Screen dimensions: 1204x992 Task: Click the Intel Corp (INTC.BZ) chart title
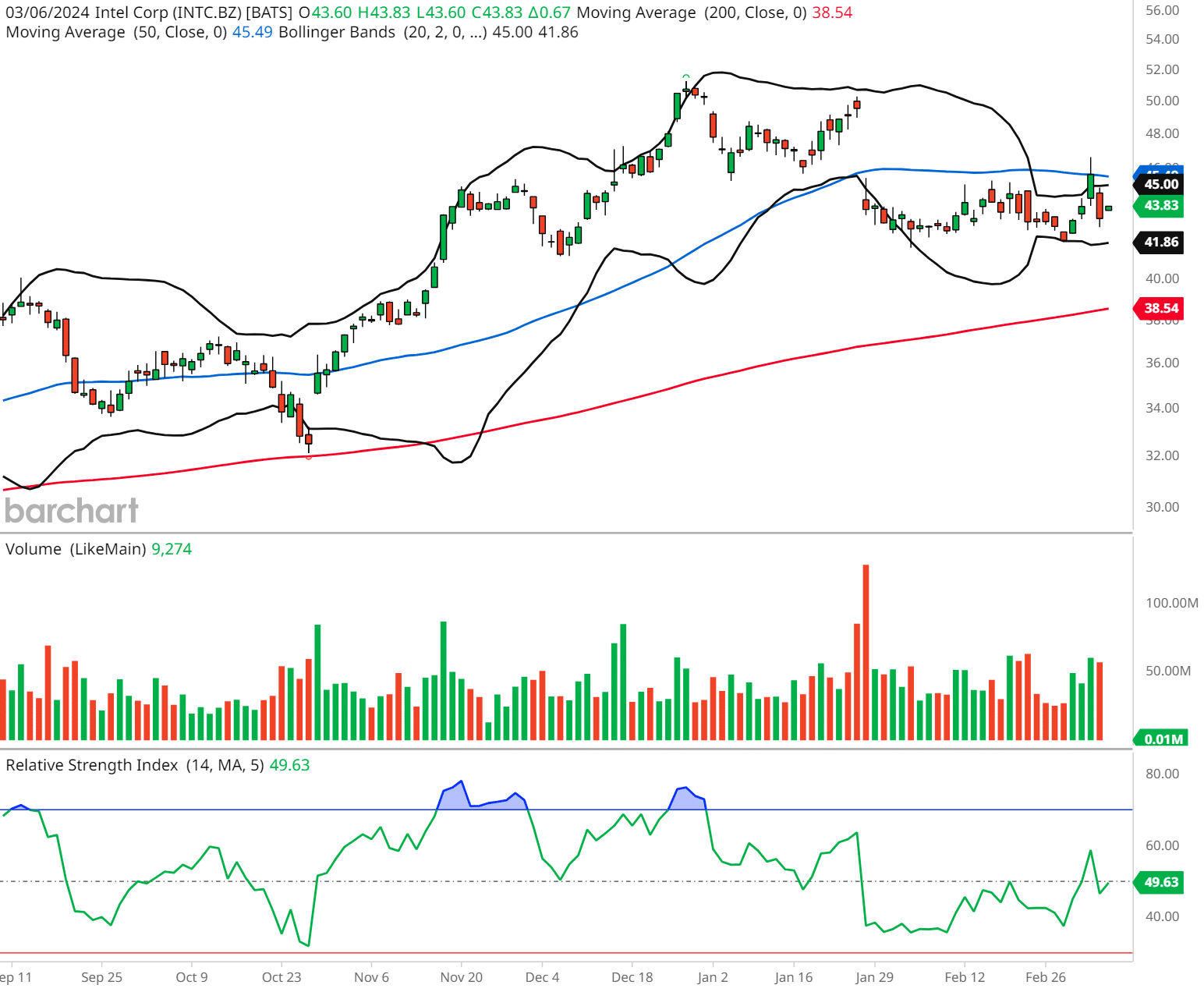click(193, 12)
